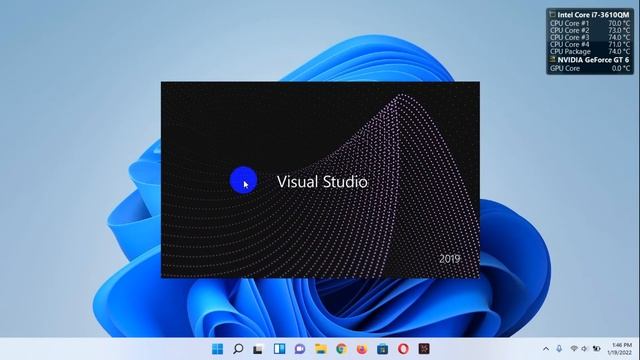Viewport: 640px width, 360px height.
Task: Select CPU Core #3 temperature row
Action: tap(590, 38)
